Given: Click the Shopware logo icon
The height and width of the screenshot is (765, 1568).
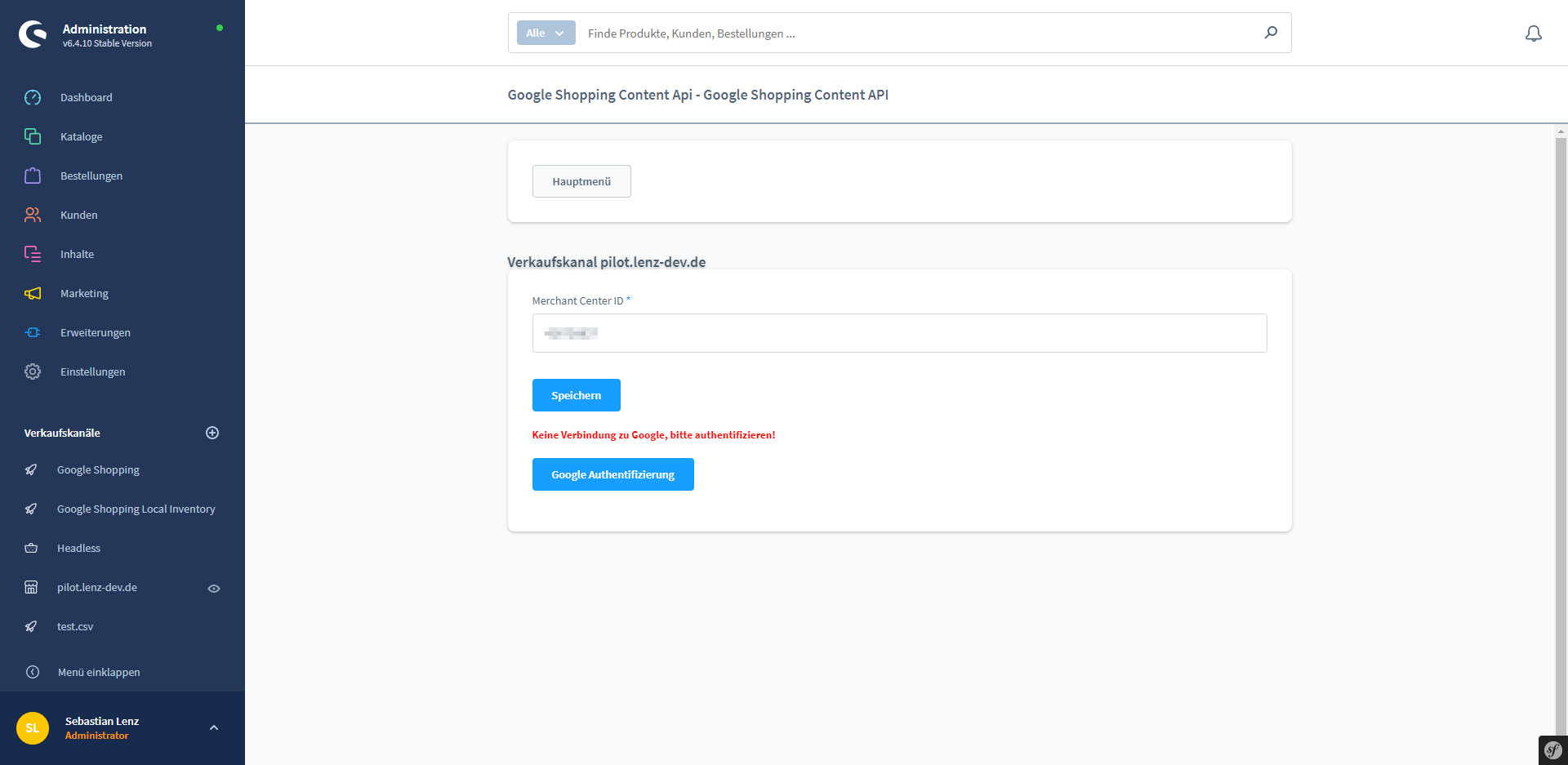Looking at the screenshot, I should click(33, 34).
